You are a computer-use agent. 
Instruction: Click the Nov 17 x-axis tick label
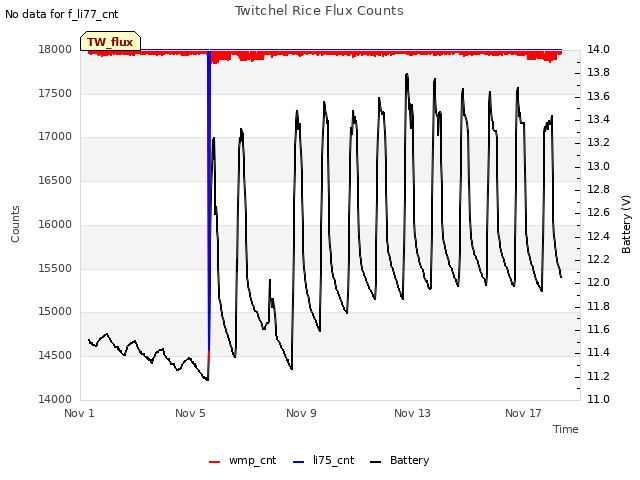coord(523,413)
